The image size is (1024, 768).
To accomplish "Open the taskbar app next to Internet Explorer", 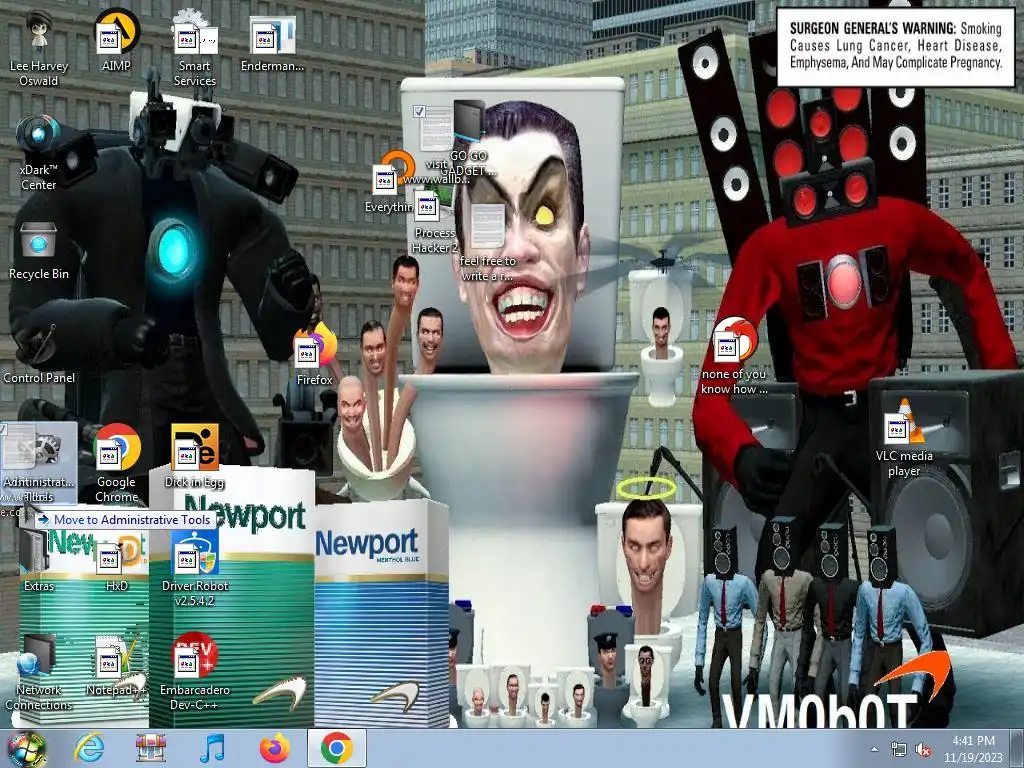I will pos(150,748).
